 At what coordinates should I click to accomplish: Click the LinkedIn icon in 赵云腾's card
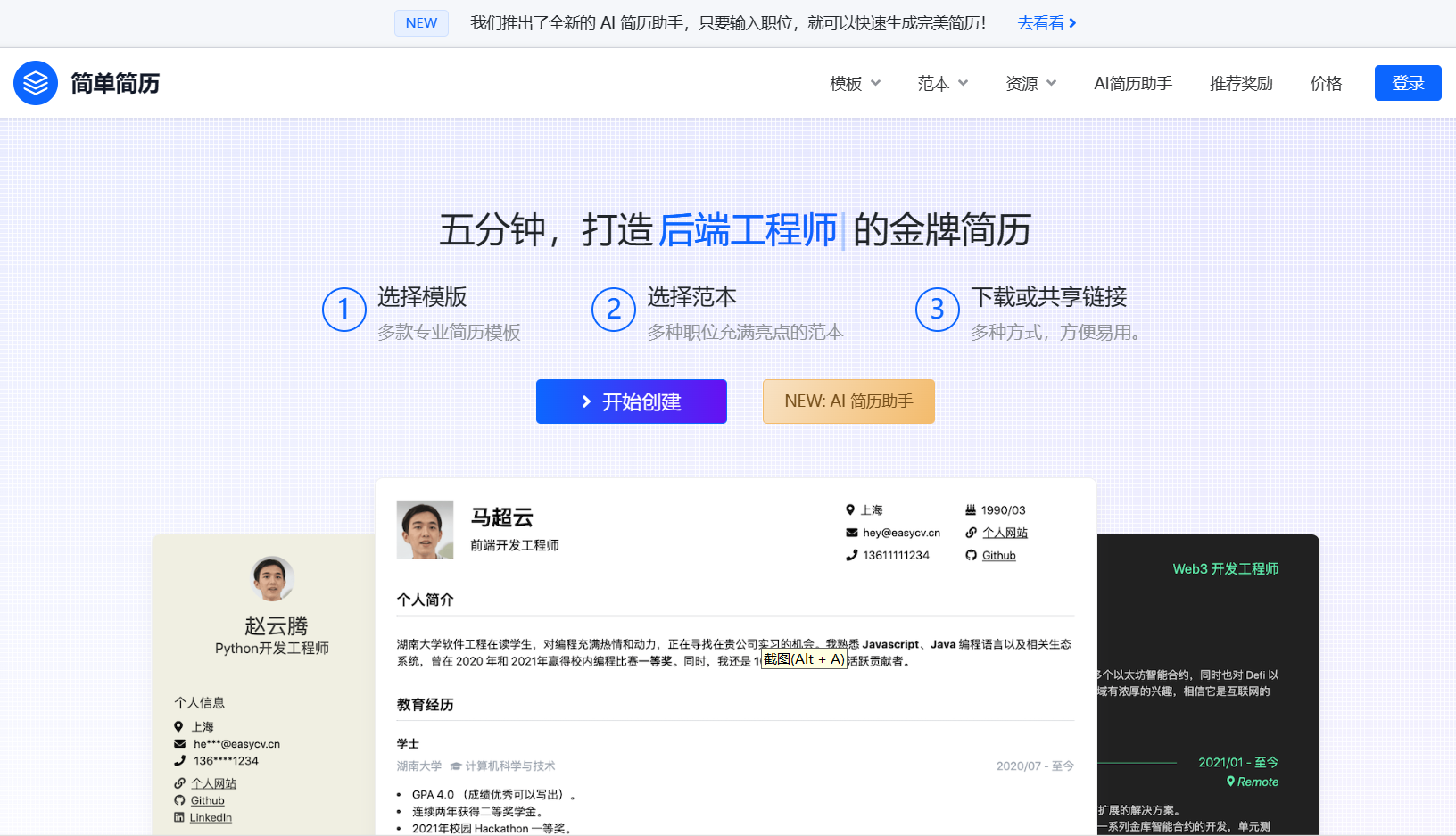(x=178, y=817)
